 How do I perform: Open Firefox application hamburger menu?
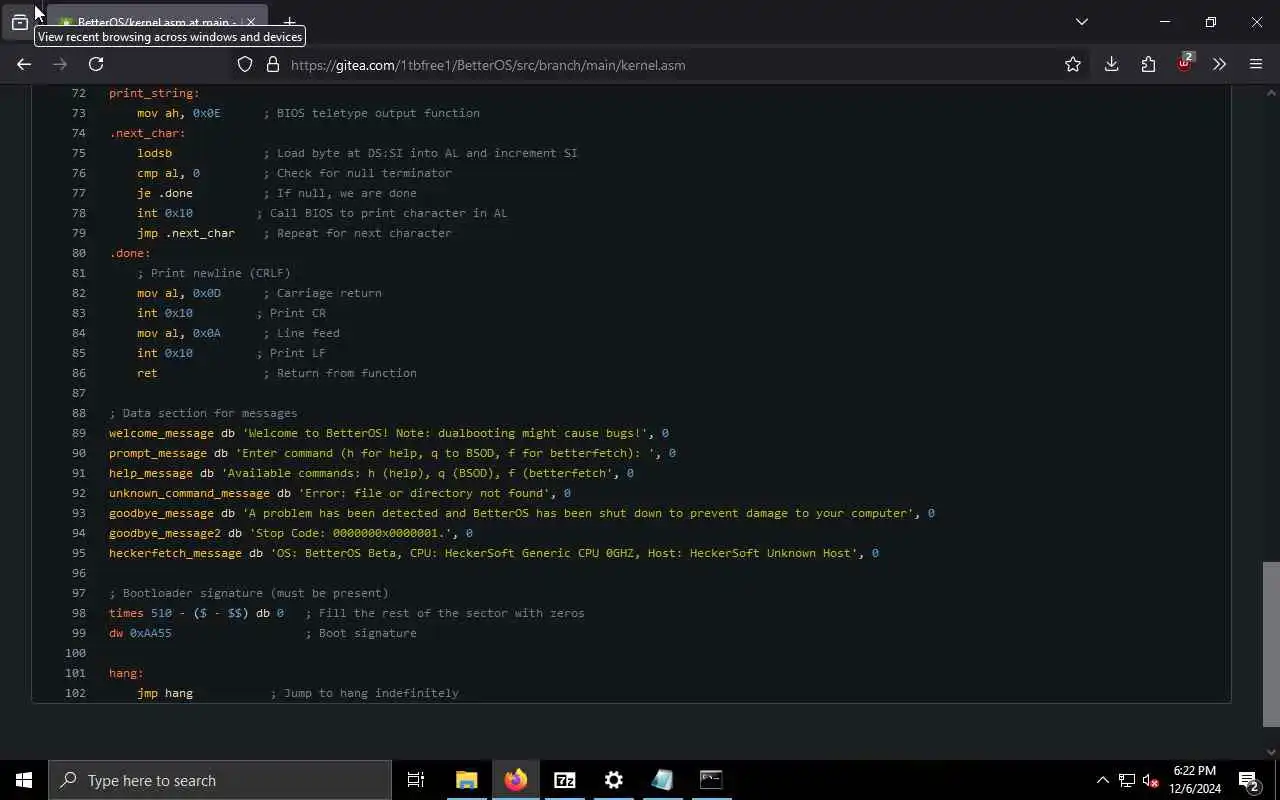1256,65
